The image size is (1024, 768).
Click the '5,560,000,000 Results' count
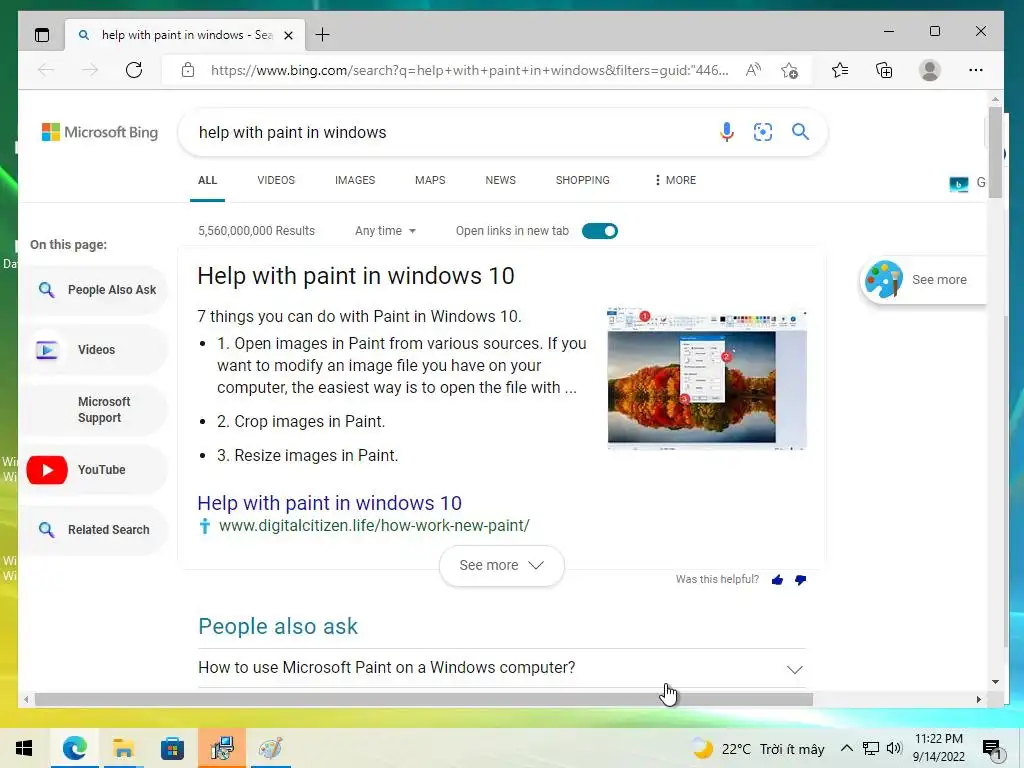point(256,231)
